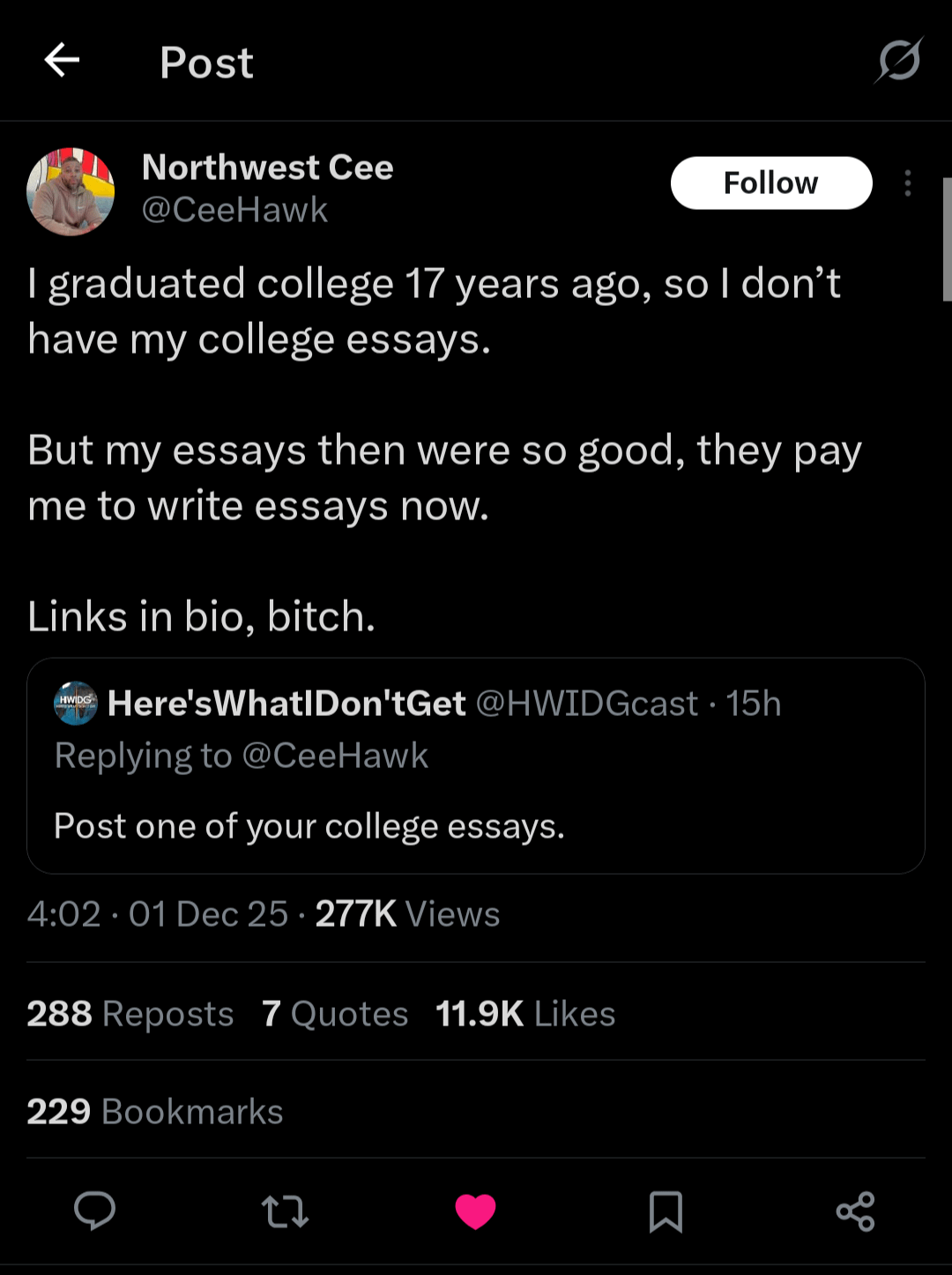Tap @CeeHawk in 'Replying to' line

click(x=334, y=756)
